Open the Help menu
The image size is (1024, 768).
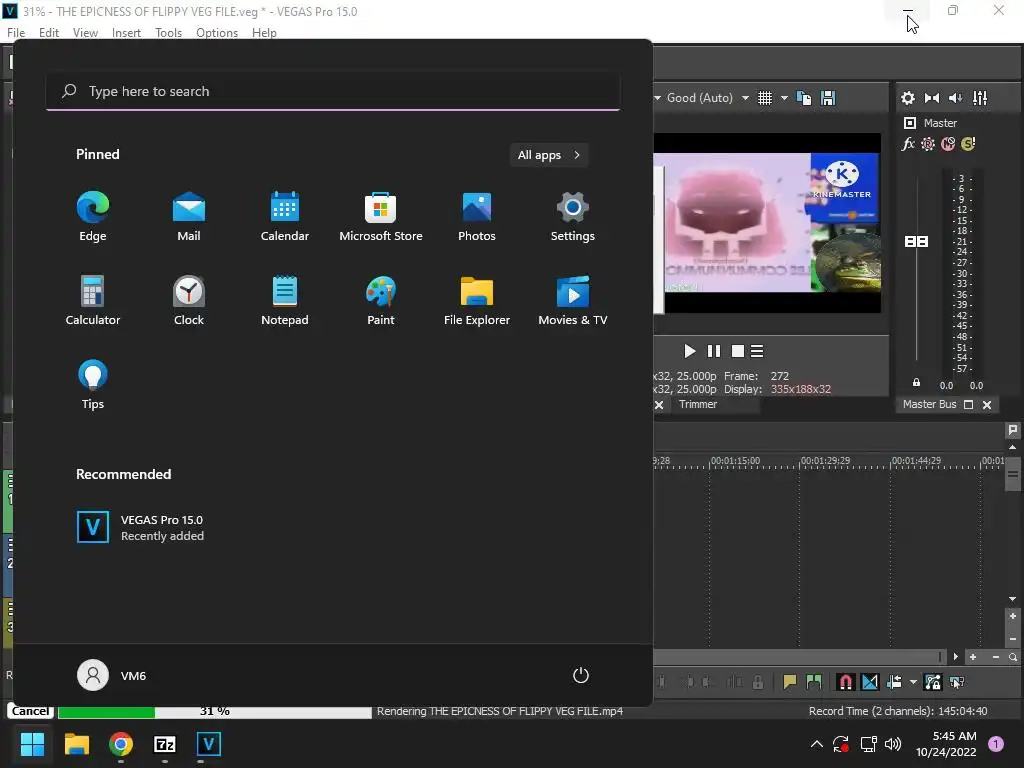[x=264, y=33]
